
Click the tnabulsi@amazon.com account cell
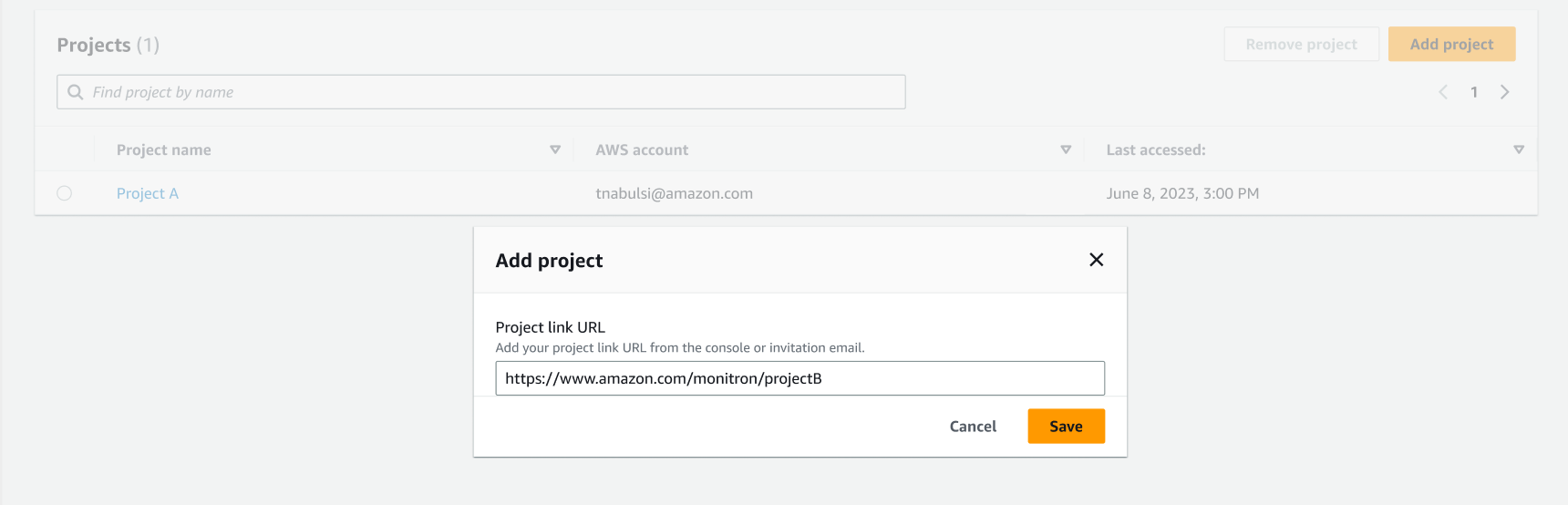(675, 193)
